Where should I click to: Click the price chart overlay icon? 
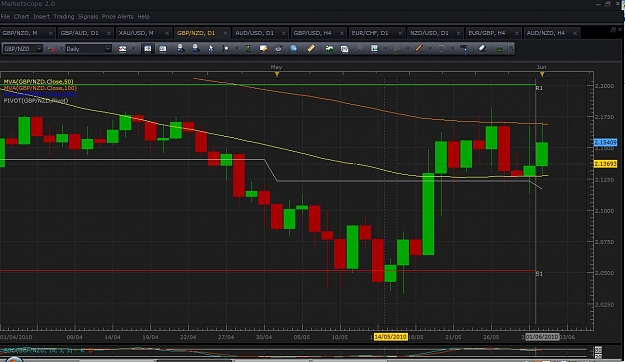tap(374, 48)
